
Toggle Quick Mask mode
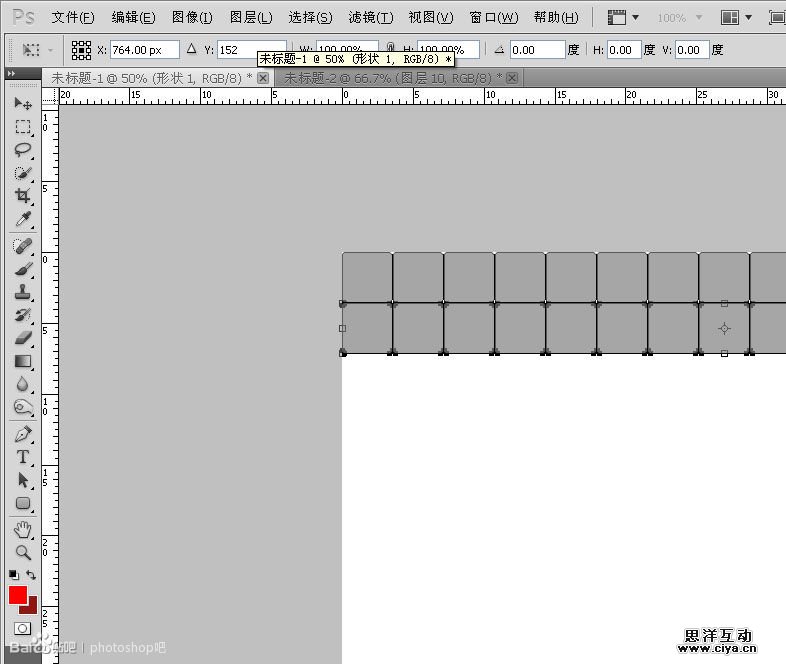pyautogui.click(x=22, y=628)
